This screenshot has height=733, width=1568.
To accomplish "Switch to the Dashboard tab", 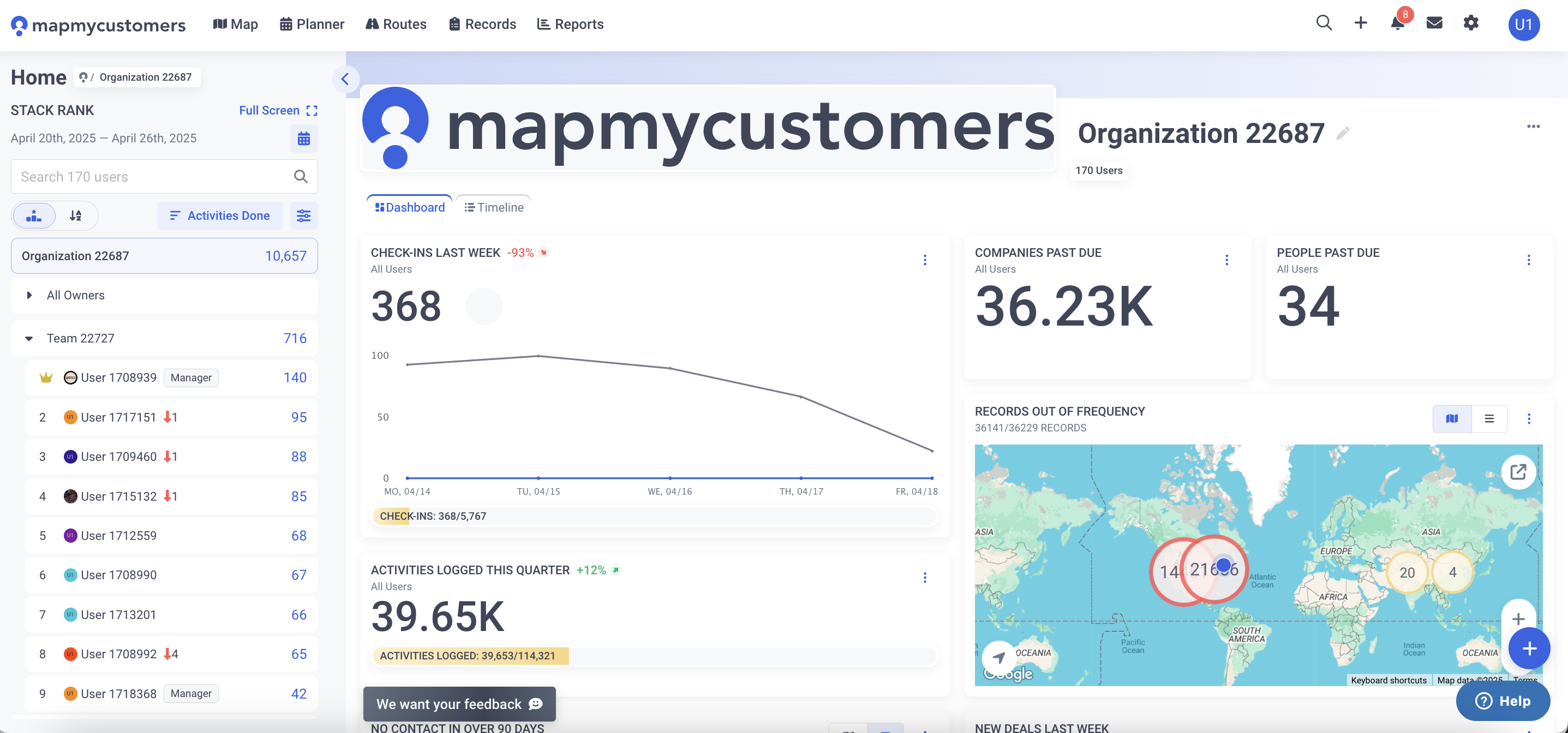I will pyautogui.click(x=410, y=207).
